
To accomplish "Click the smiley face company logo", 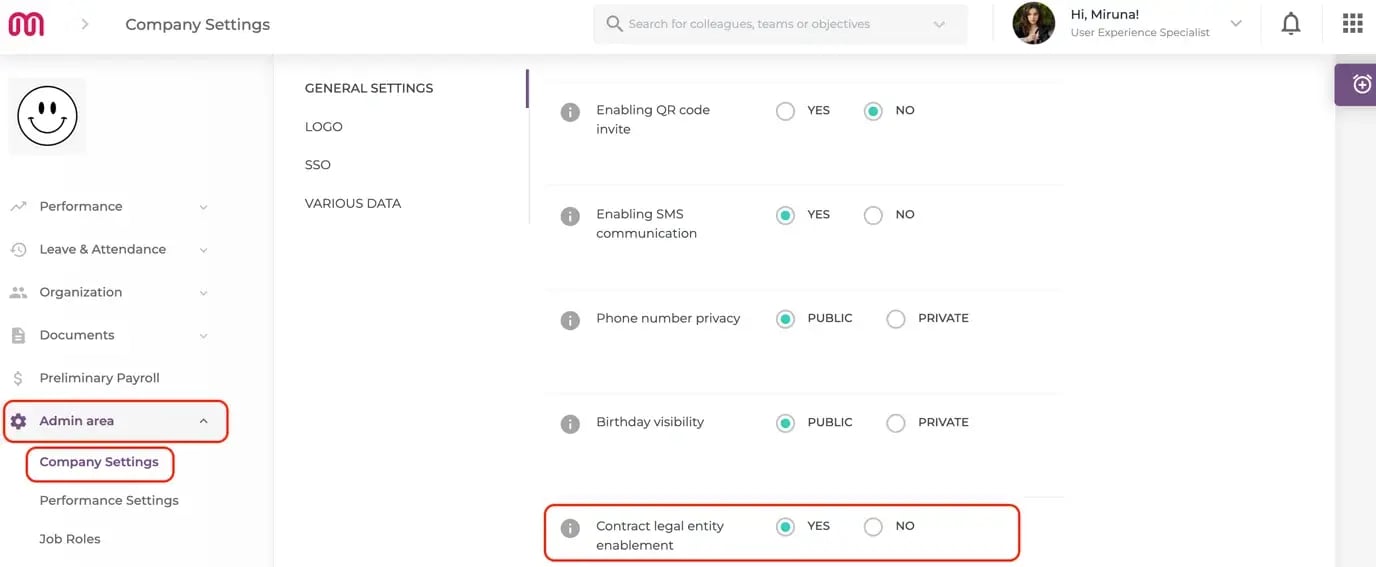I will [47, 116].
